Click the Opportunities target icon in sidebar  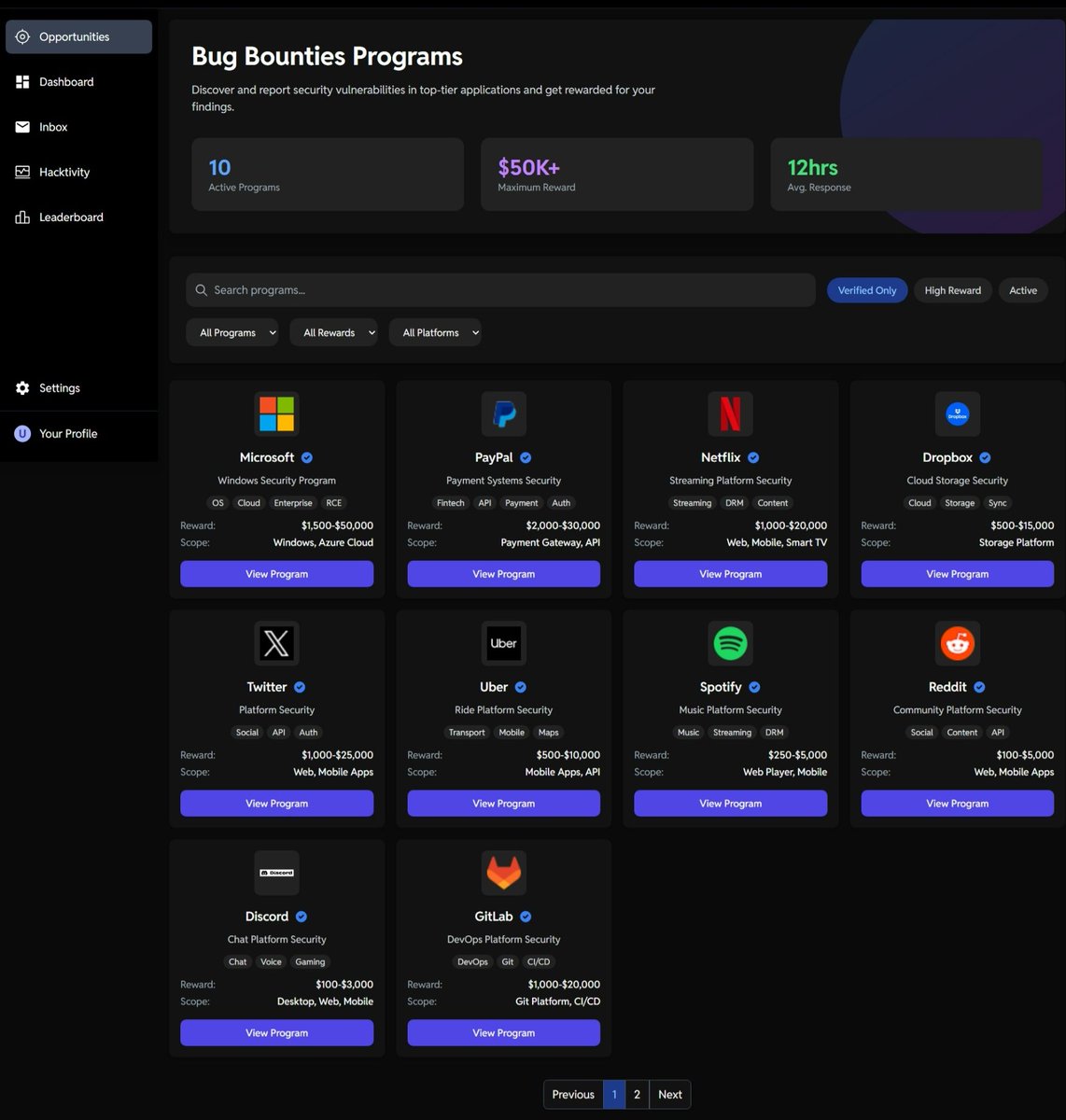tap(22, 36)
